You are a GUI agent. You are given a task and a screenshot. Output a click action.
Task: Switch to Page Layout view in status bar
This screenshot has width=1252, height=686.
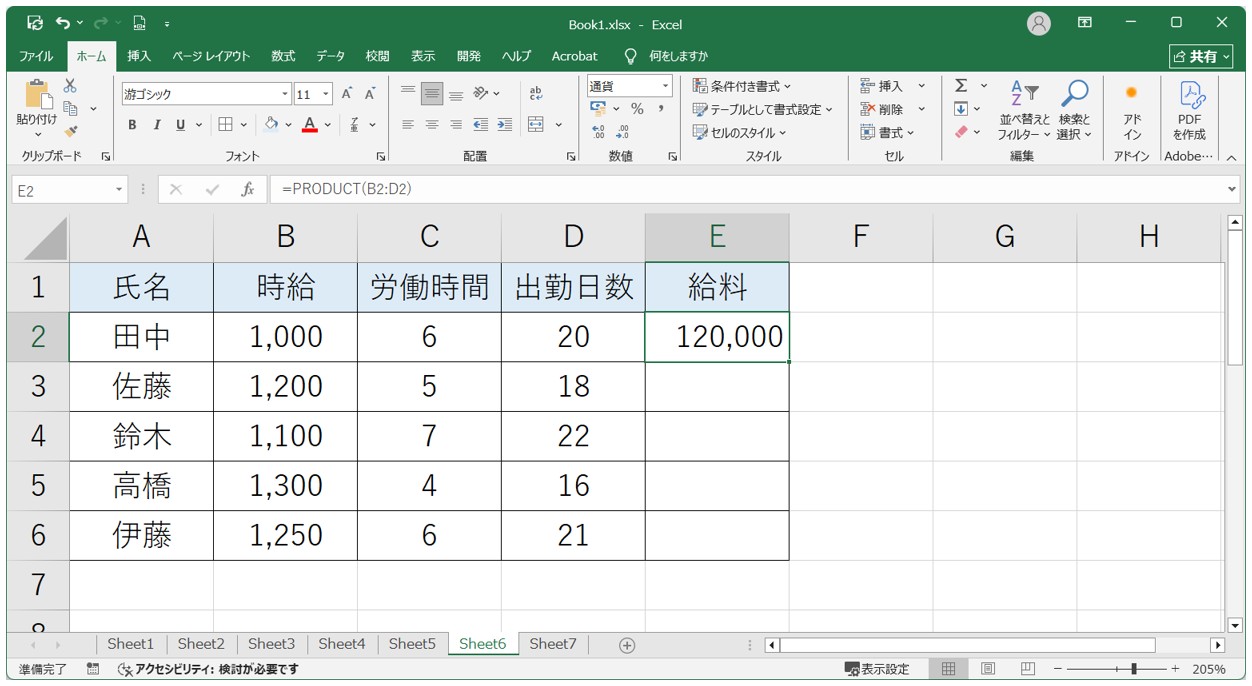[988, 669]
